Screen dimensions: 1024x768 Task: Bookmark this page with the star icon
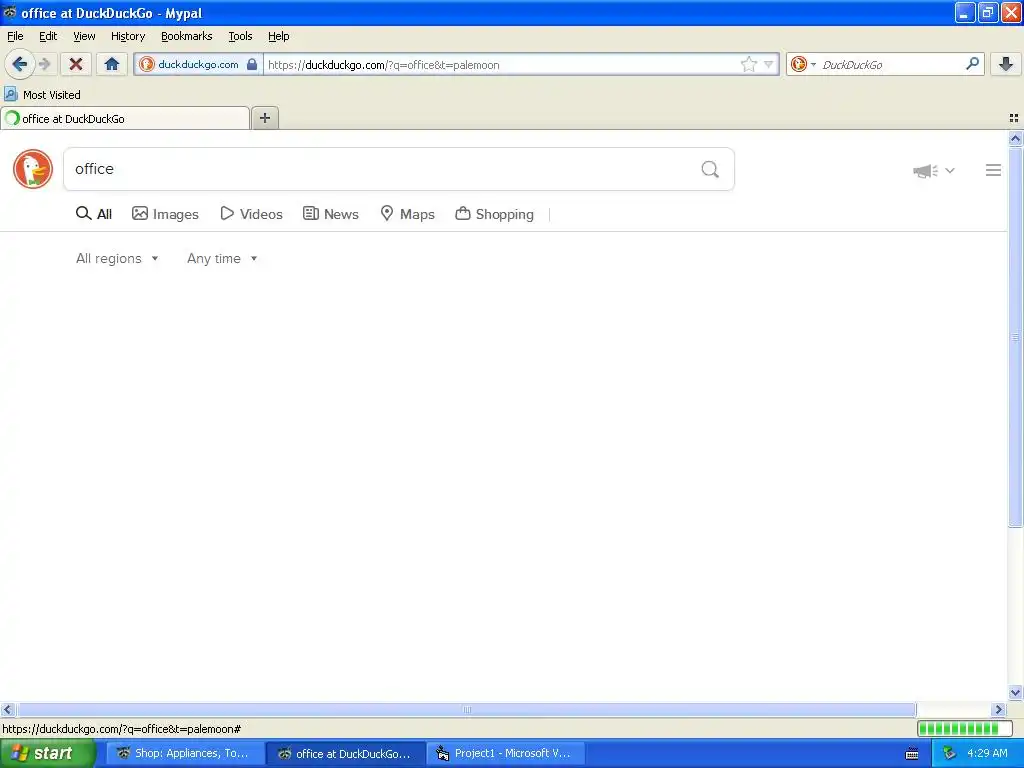pos(748,64)
